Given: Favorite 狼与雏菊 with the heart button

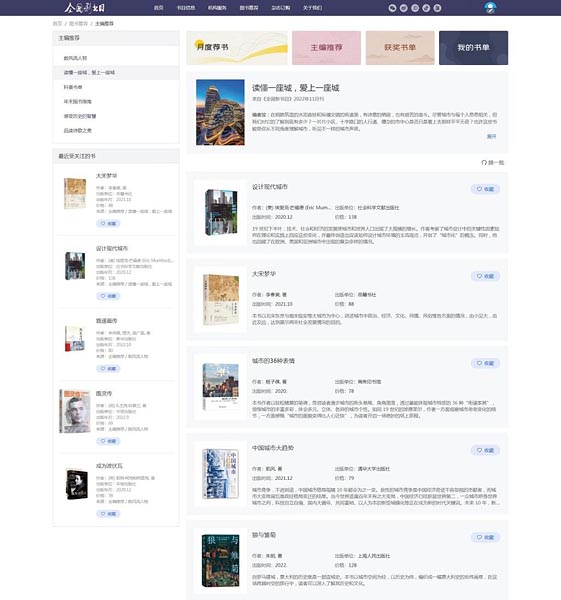Looking at the screenshot, I should pyautogui.click(x=485, y=537).
